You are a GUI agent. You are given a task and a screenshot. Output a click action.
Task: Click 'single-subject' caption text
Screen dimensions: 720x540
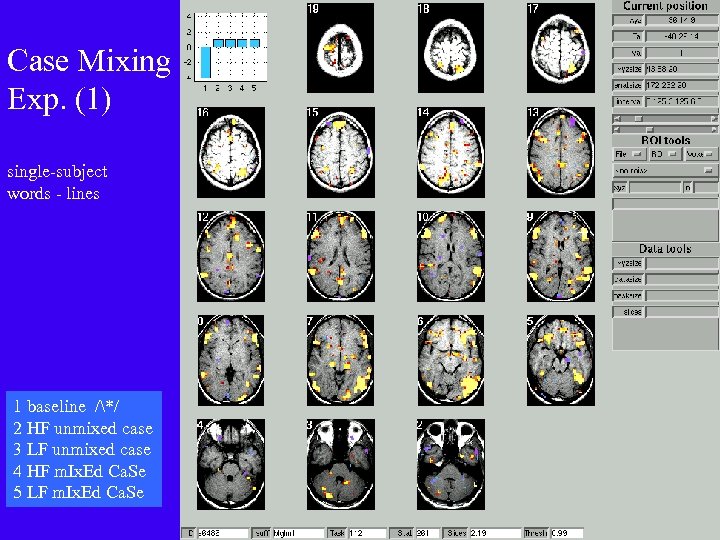(57, 172)
